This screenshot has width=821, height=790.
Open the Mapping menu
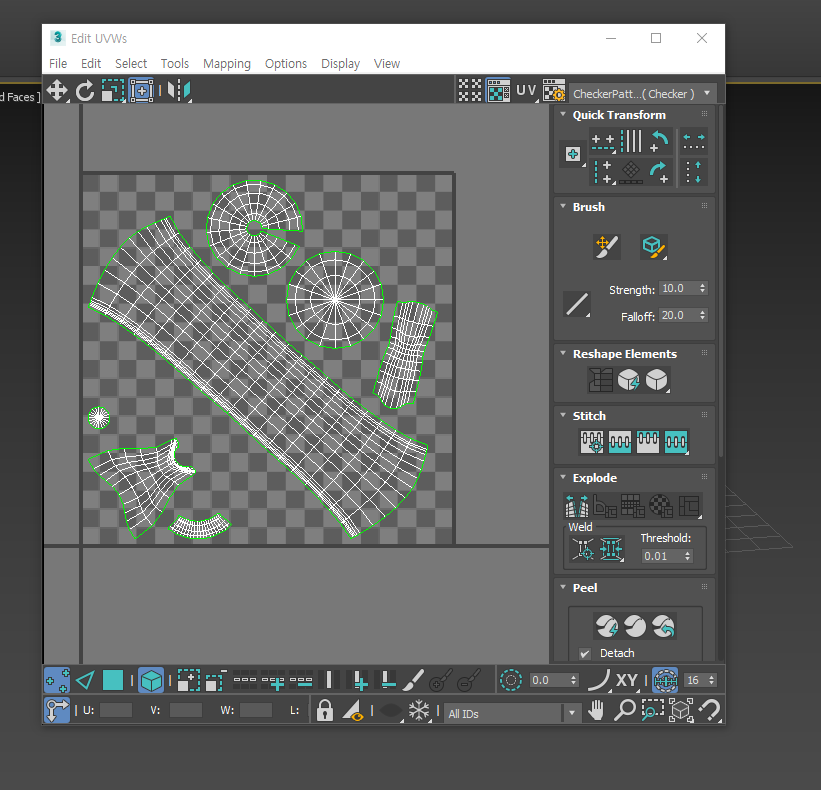click(x=226, y=63)
